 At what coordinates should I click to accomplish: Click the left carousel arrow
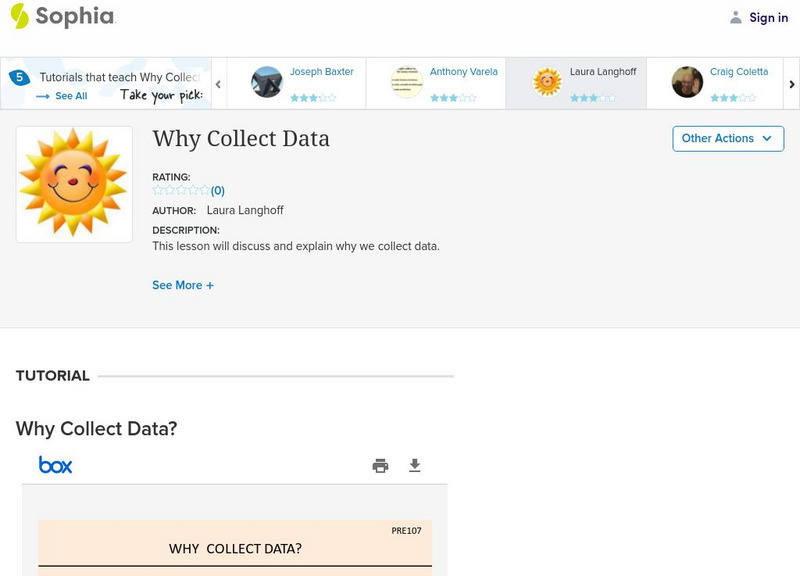pyautogui.click(x=216, y=84)
